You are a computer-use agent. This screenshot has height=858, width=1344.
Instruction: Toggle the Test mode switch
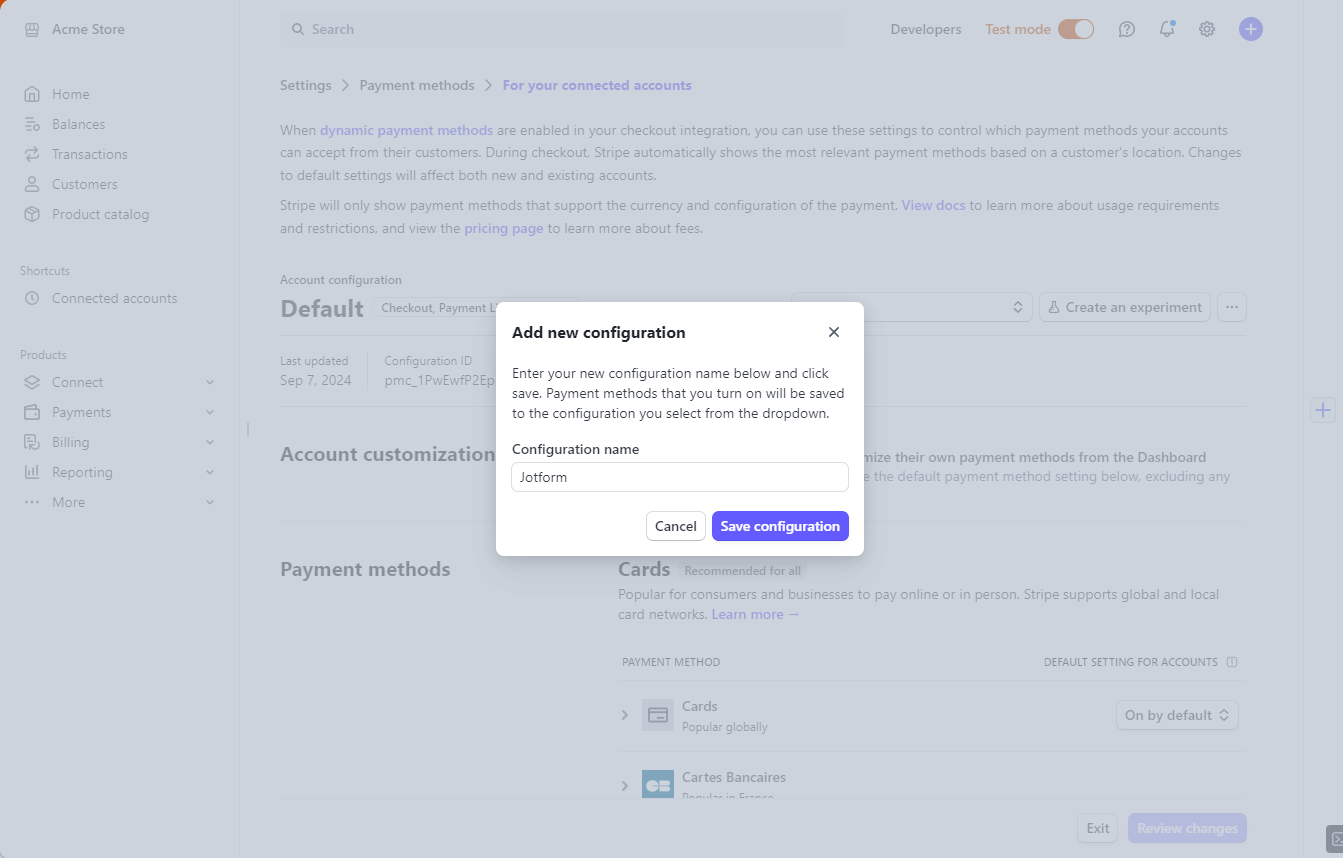(1076, 29)
